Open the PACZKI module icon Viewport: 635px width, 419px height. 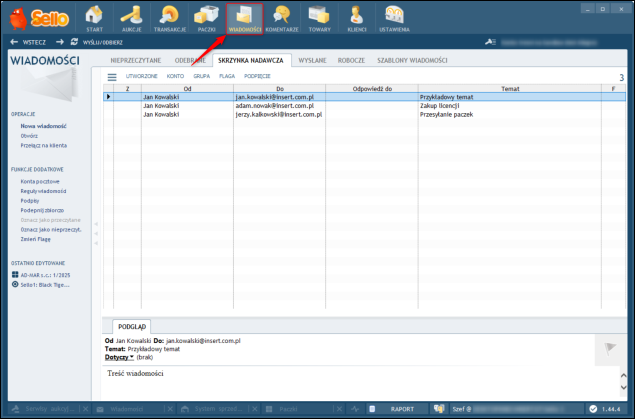tap(207, 19)
